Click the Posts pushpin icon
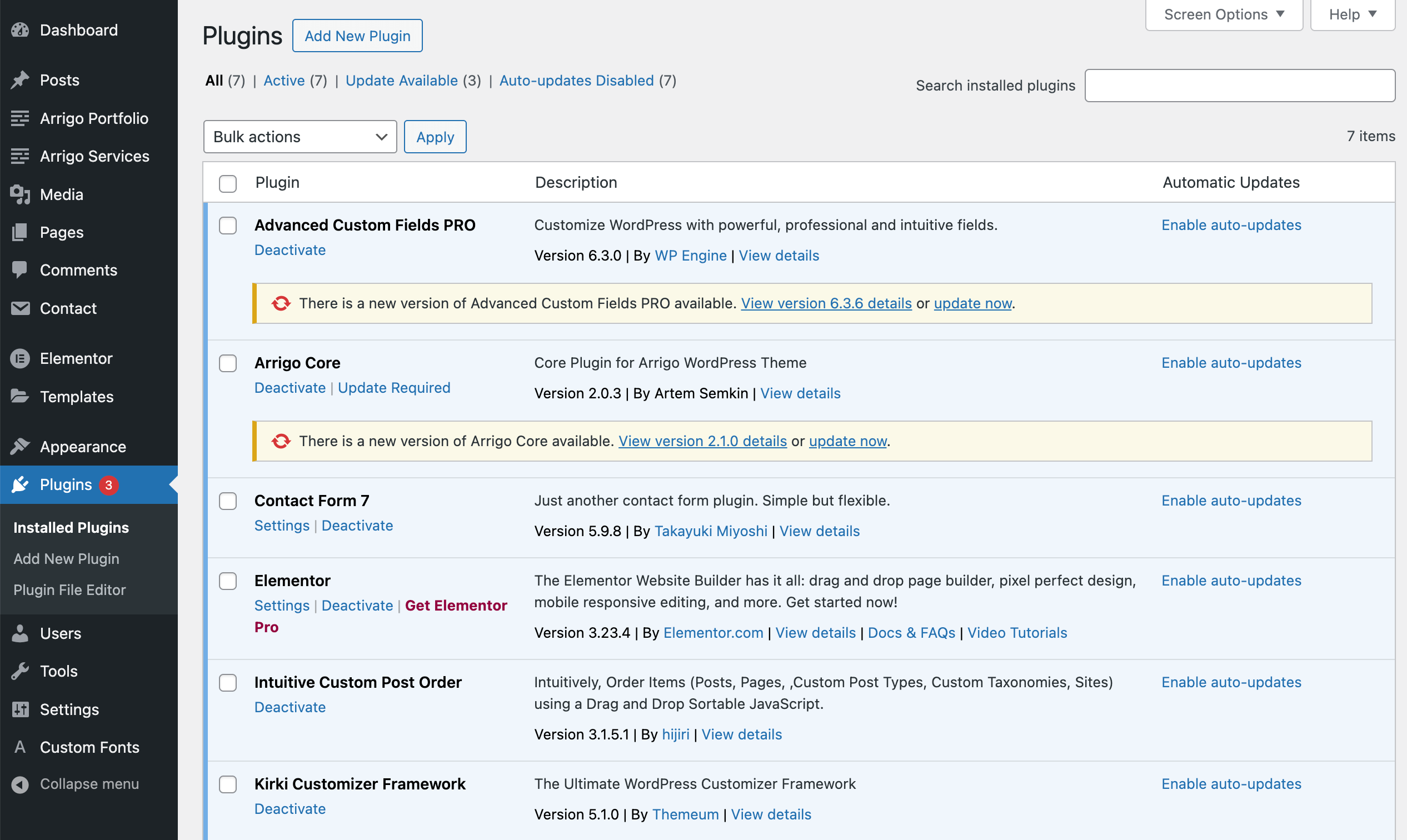The image size is (1407, 840). click(x=20, y=80)
